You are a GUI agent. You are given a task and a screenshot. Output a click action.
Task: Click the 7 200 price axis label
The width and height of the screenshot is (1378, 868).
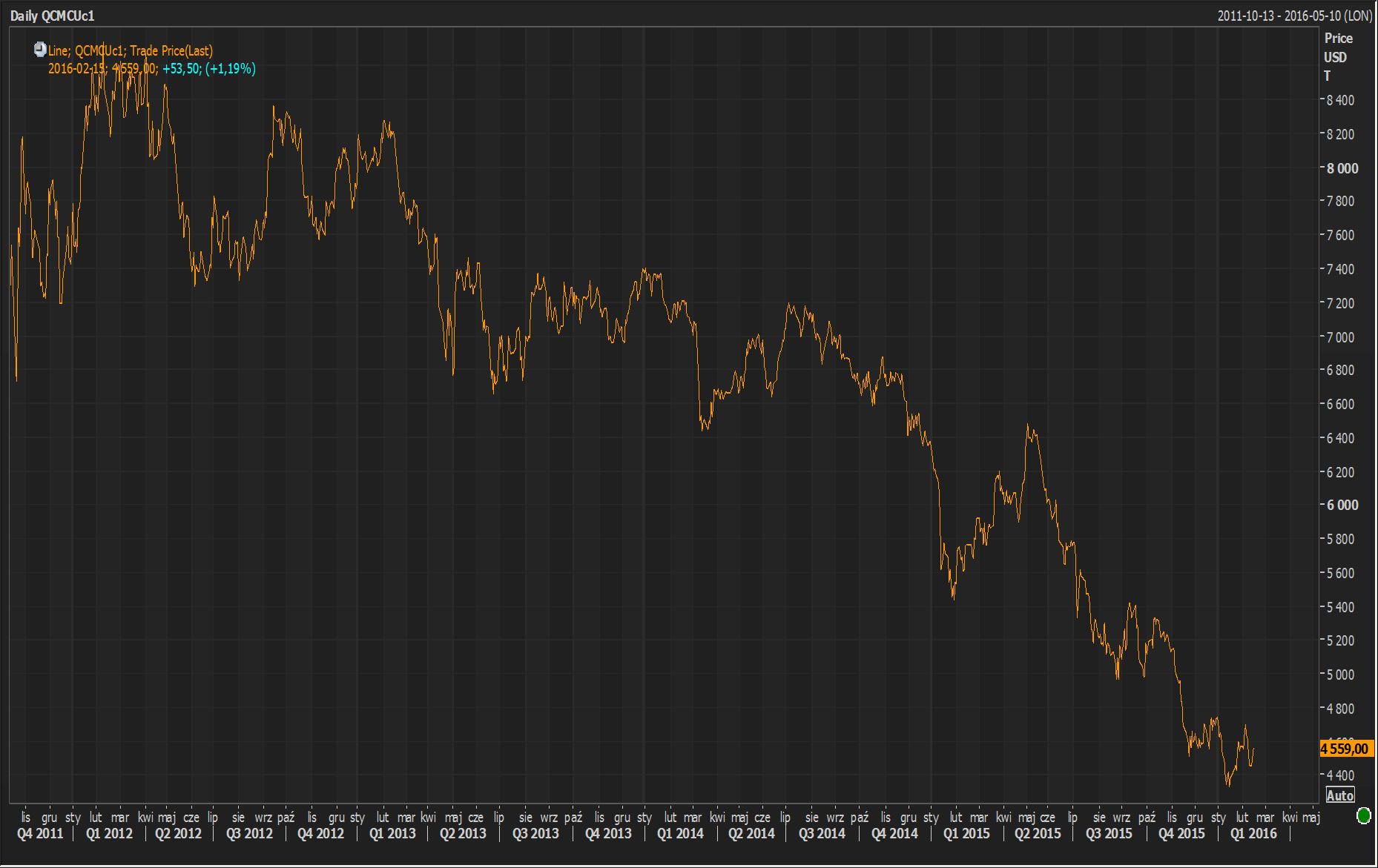click(x=1340, y=303)
